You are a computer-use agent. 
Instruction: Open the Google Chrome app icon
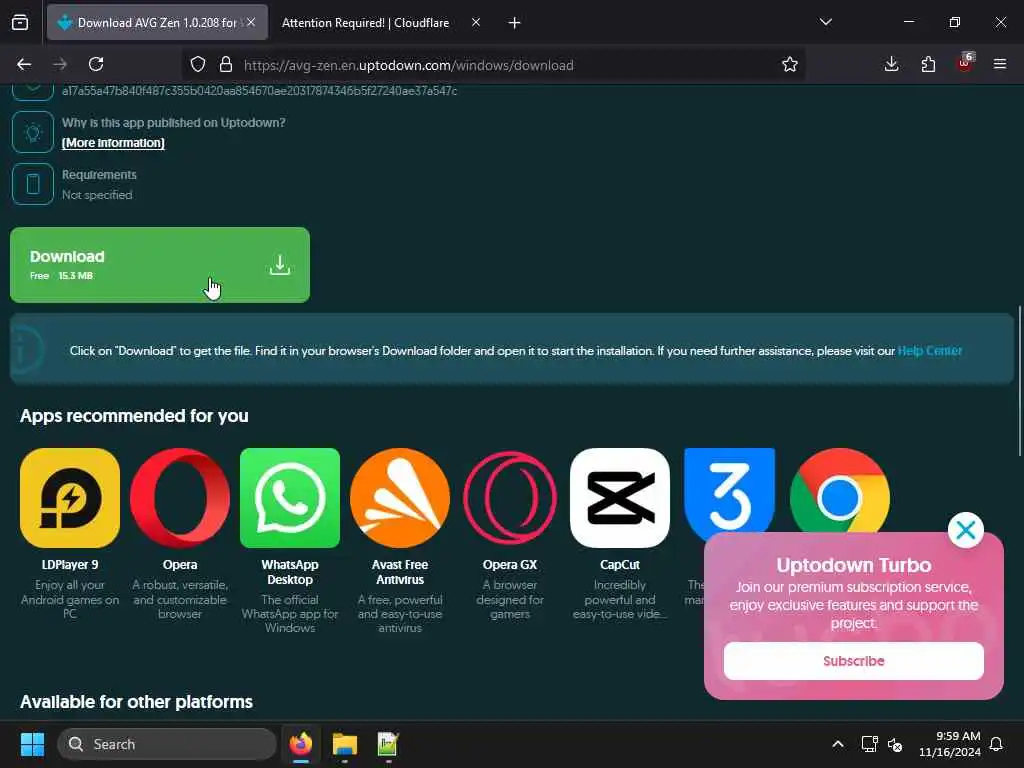pyautogui.click(x=840, y=491)
